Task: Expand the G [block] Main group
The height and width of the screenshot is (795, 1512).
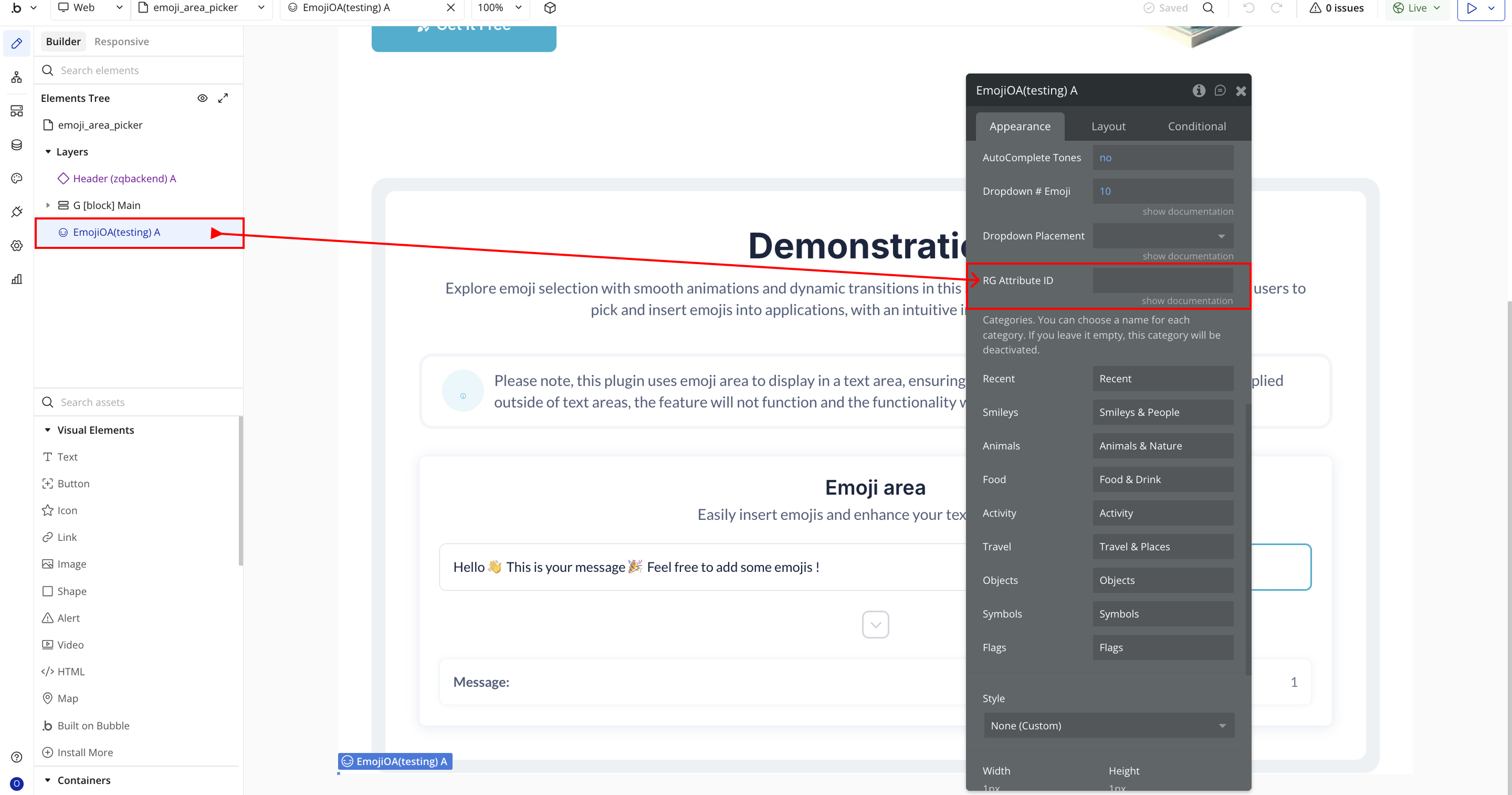Action: (x=48, y=205)
